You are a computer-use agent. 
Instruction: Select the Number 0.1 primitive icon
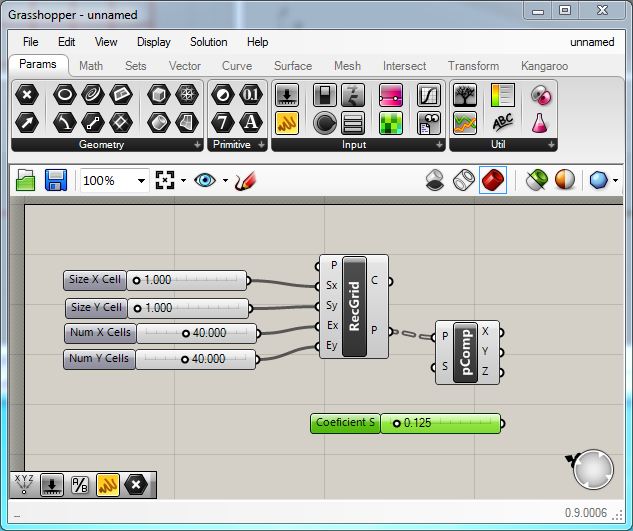click(251, 95)
